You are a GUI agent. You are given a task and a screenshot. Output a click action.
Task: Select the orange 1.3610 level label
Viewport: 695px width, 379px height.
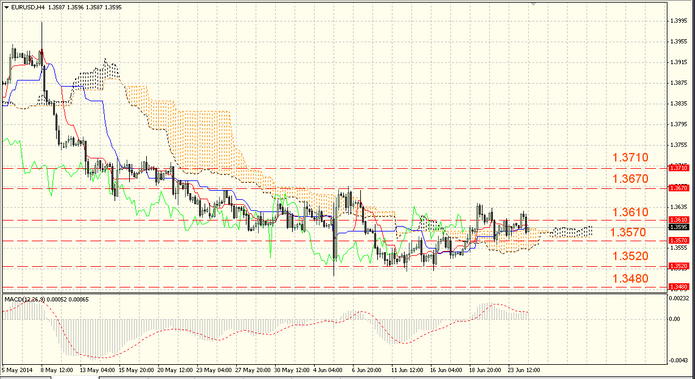(630, 212)
